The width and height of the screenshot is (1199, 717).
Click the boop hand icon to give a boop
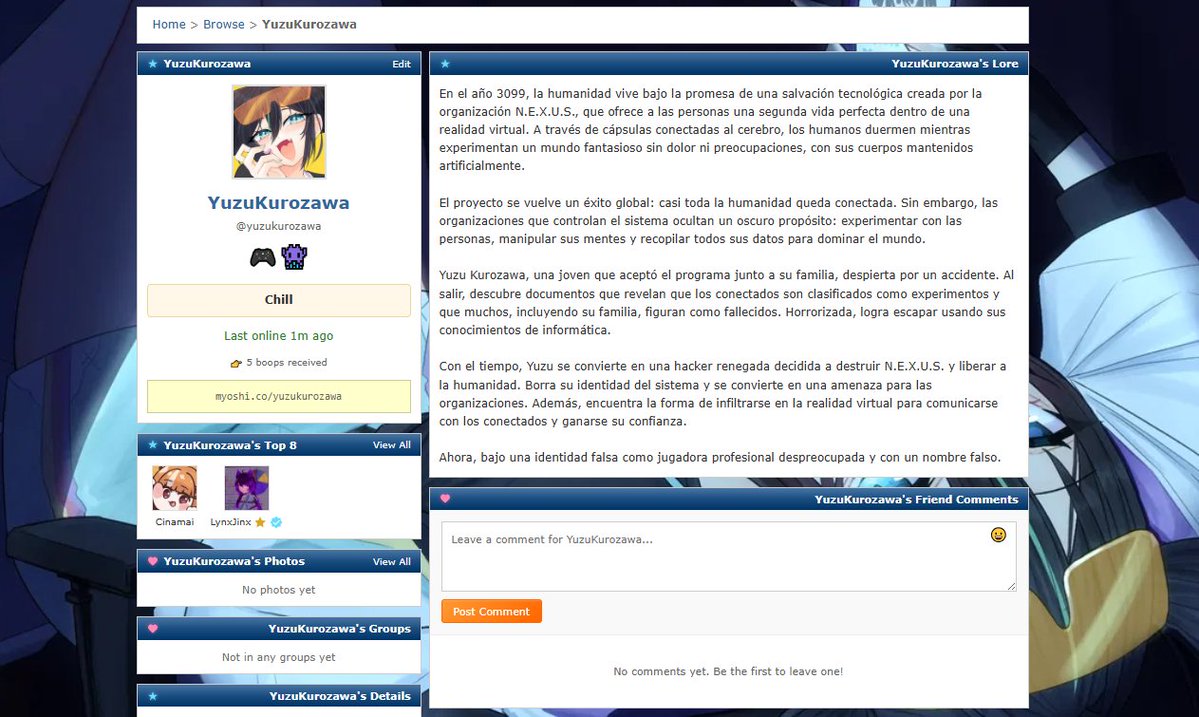(238, 362)
